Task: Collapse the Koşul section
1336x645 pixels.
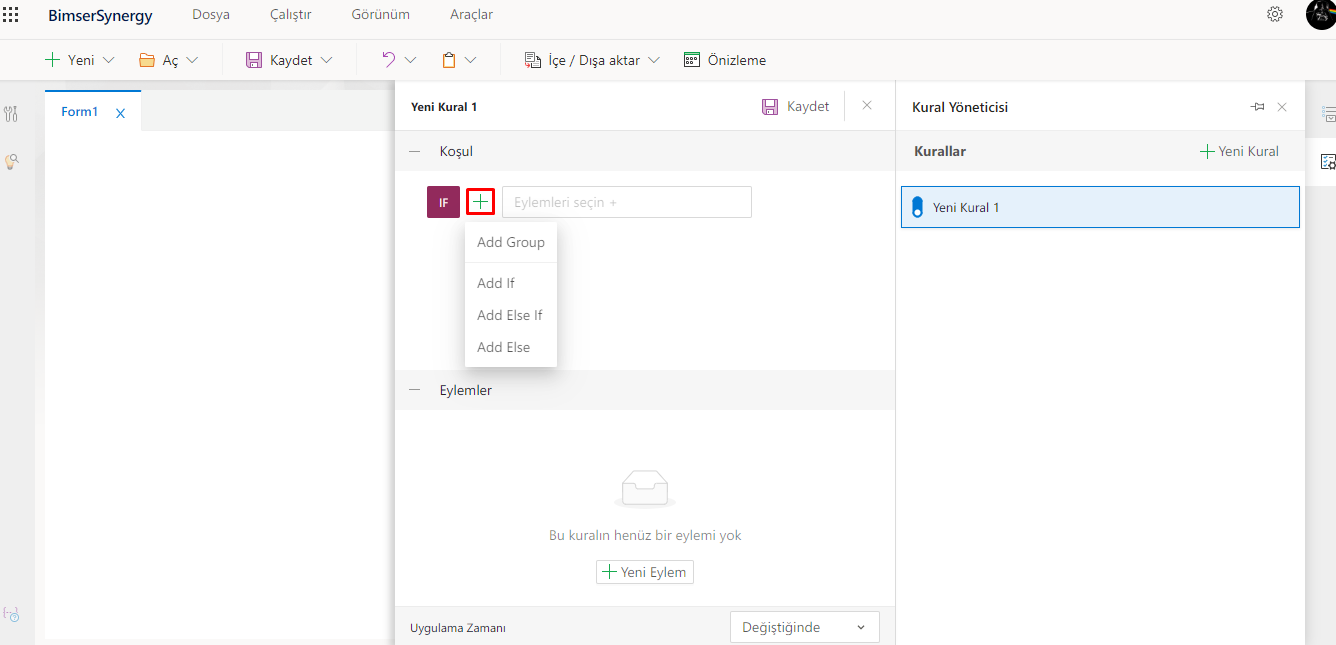Action: tap(414, 151)
